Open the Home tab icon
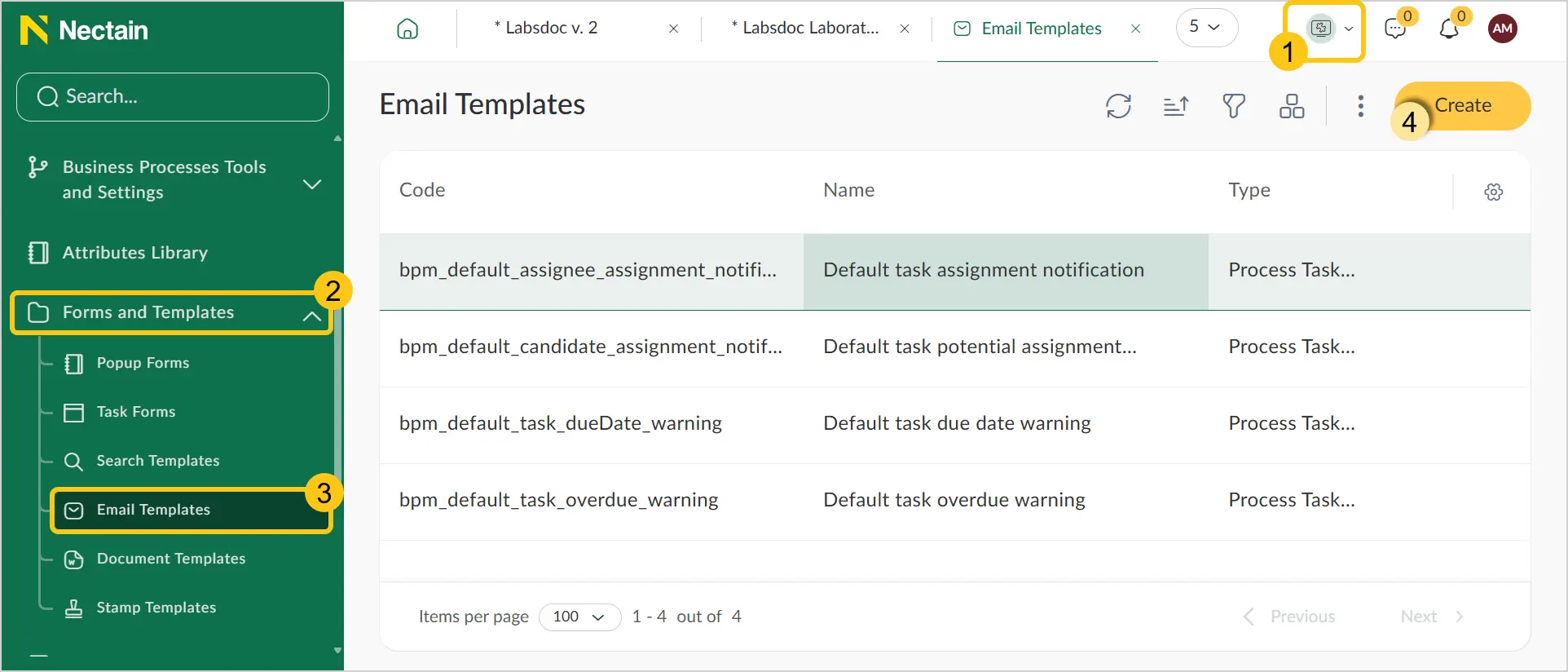This screenshot has height=672, width=1568. click(x=407, y=29)
